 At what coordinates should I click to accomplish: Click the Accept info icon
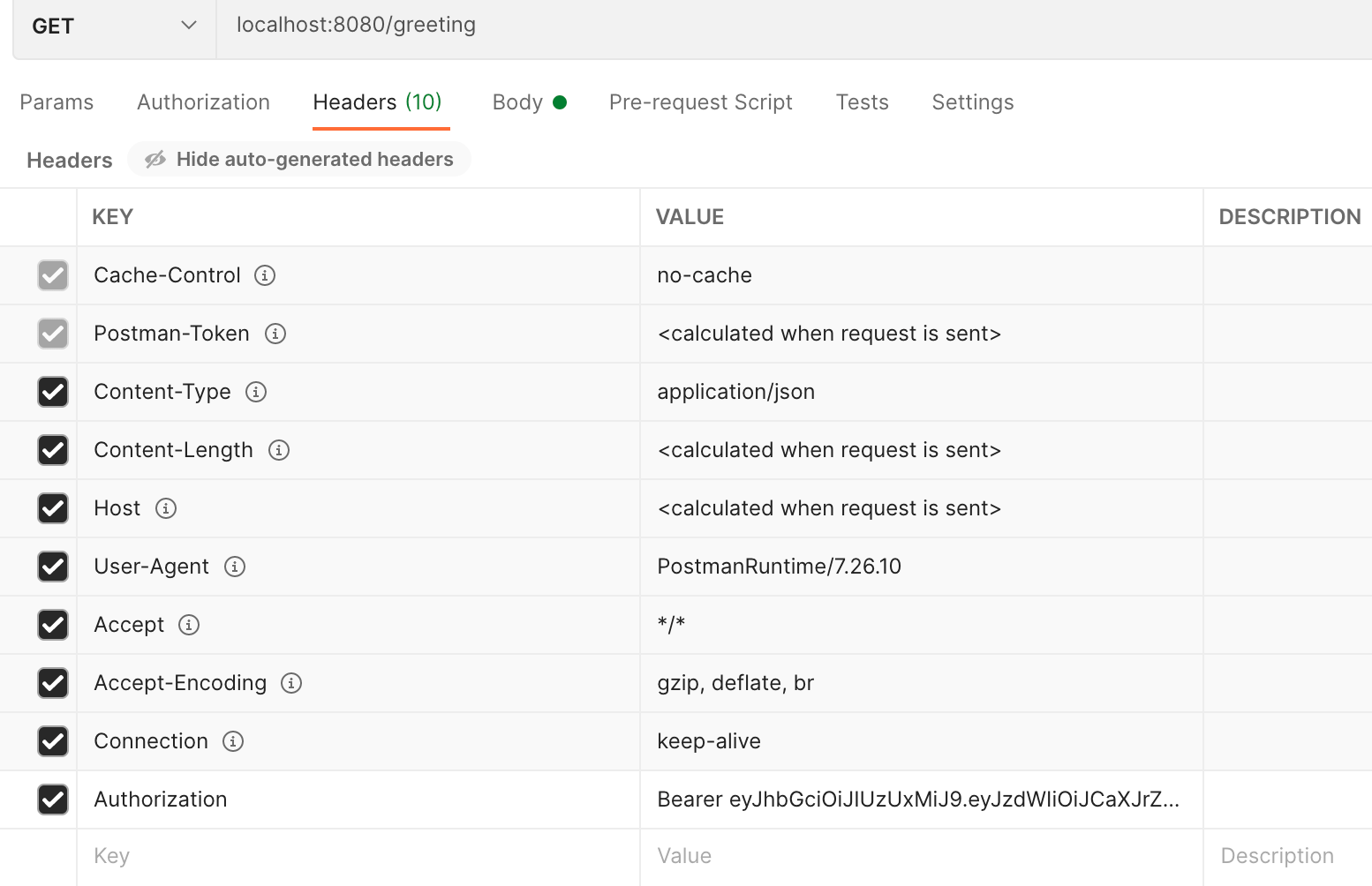pyautogui.click(x=187, y=625)
